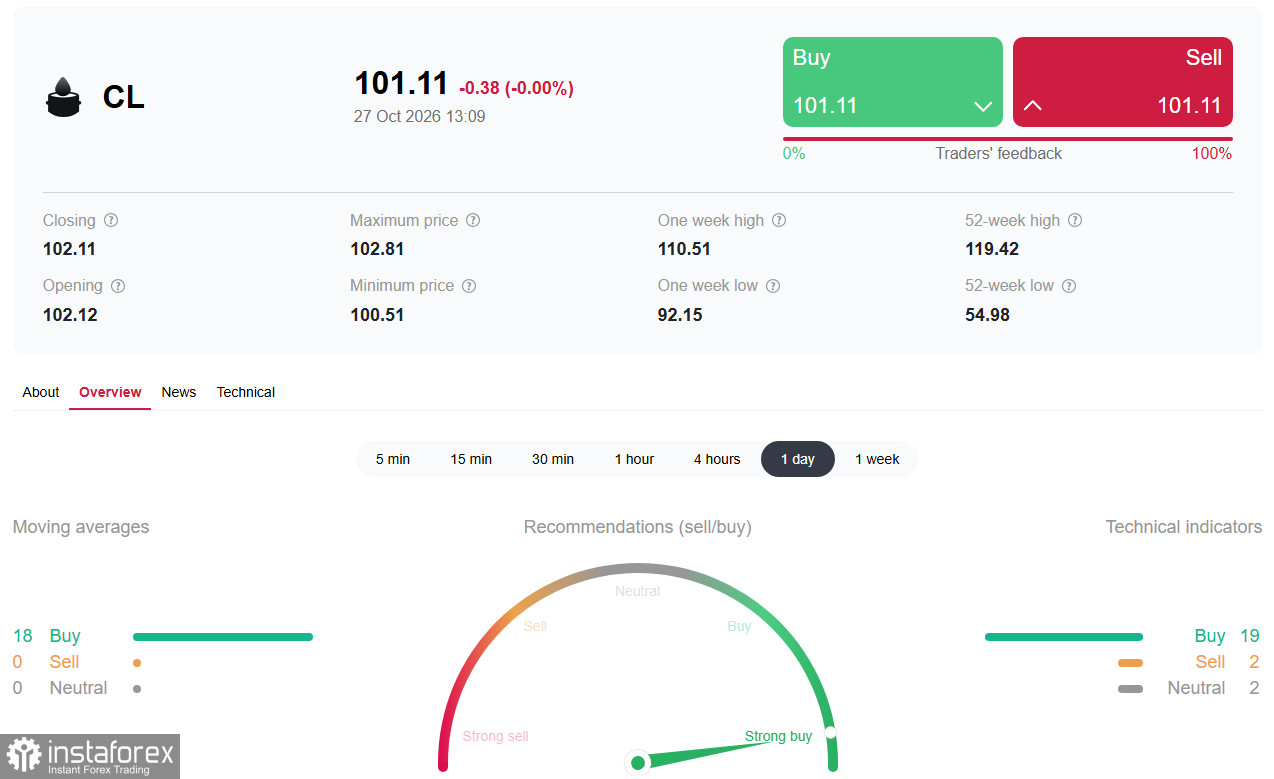
Task: Switch to the News tab
Action: point(179,392)
